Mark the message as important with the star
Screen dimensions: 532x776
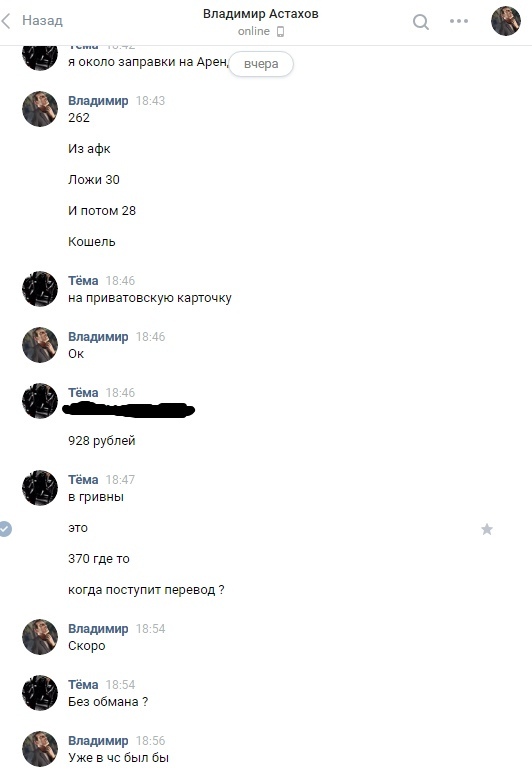click(487, 530)
